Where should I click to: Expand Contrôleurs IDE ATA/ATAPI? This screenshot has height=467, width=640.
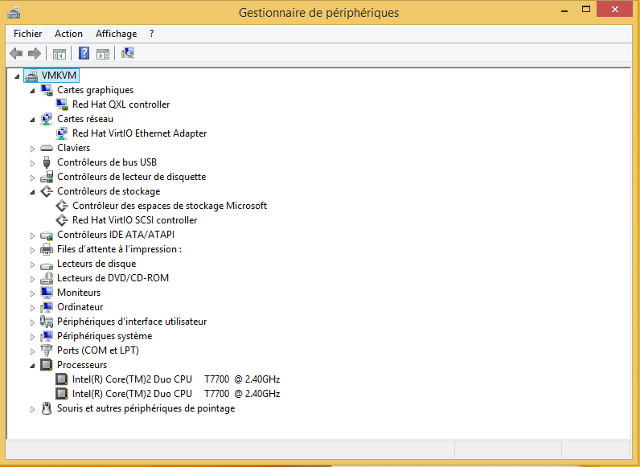pyautogui.click(x=33, y=236)
